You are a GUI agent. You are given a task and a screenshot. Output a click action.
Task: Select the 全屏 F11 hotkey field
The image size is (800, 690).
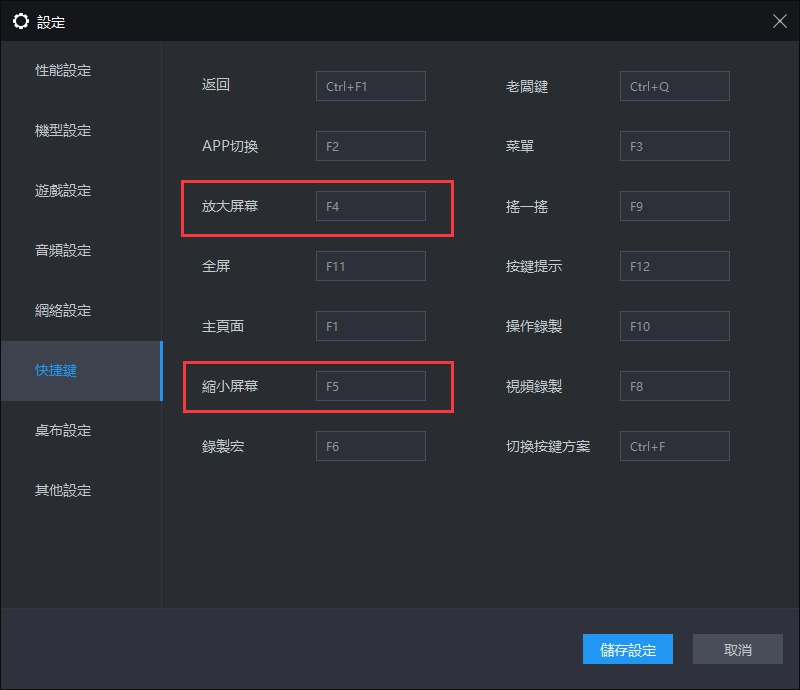pos(371,265)
